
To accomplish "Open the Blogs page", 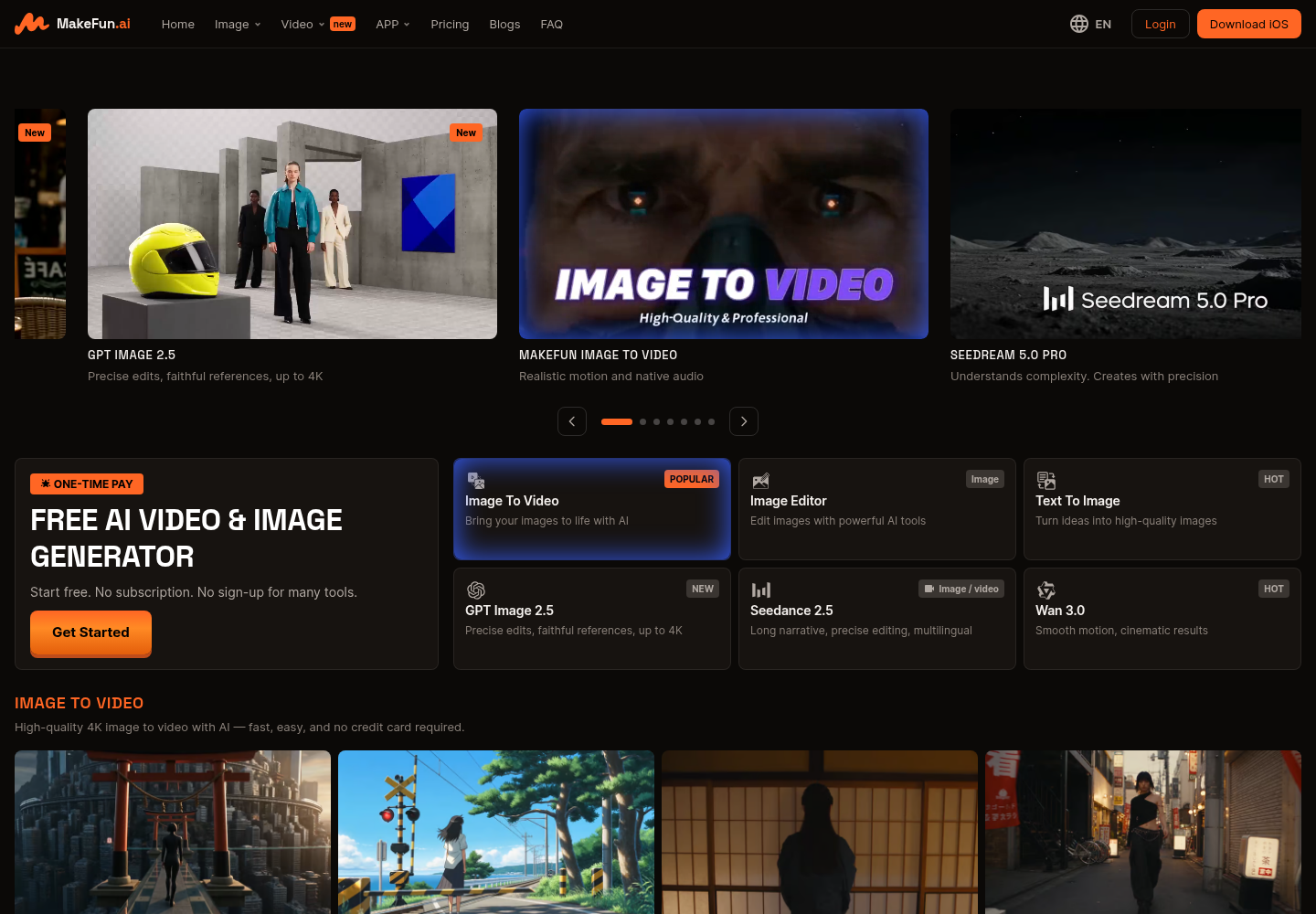I will point(504,25).
